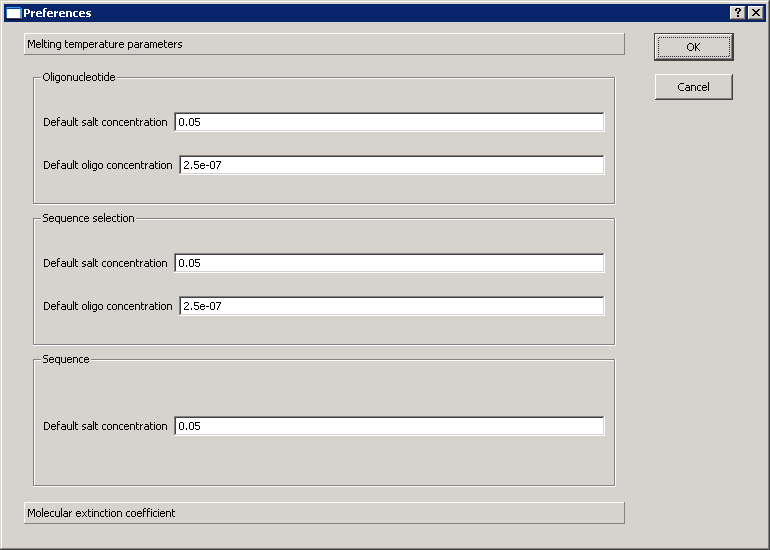Click Oligonucleotide's Default salt concentration label
Screen dimensions: 770x550
[x=105, y=122]
